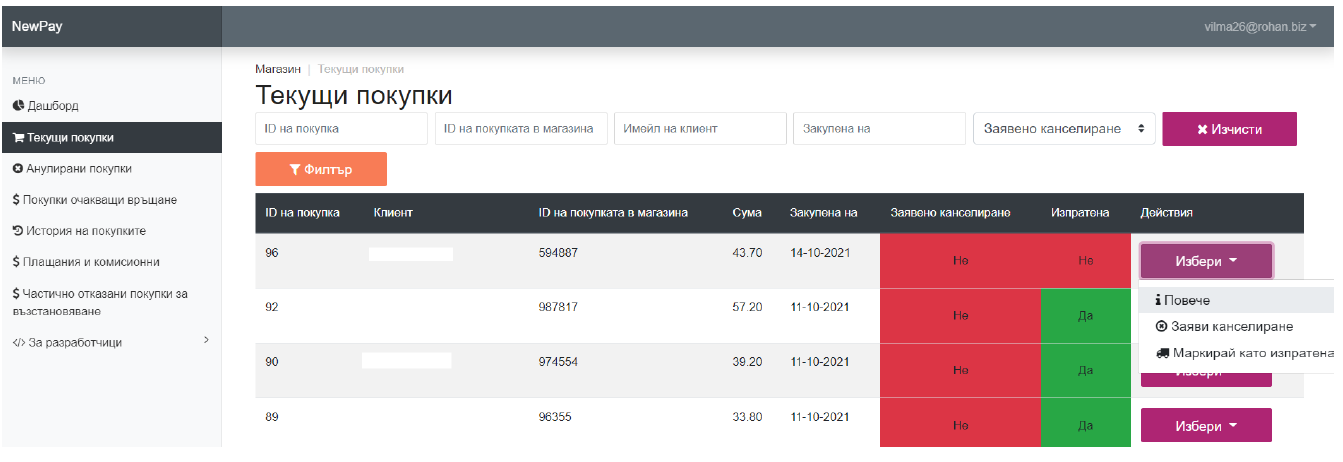This screenshot has width=1343, height=462.
Task: Select Заяви канселиране menu option
Action: [1223, 326]
